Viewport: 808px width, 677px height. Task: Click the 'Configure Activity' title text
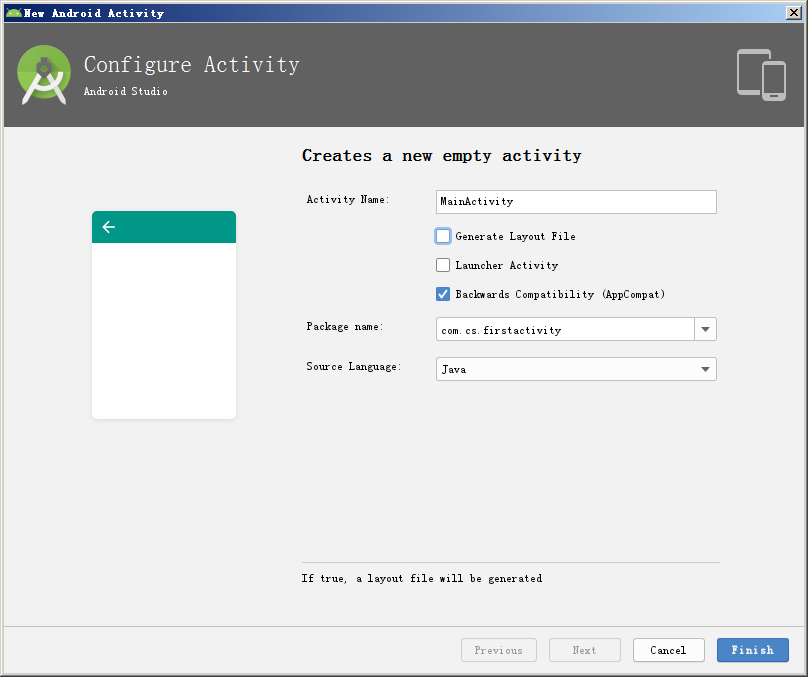tap(192, 65)
